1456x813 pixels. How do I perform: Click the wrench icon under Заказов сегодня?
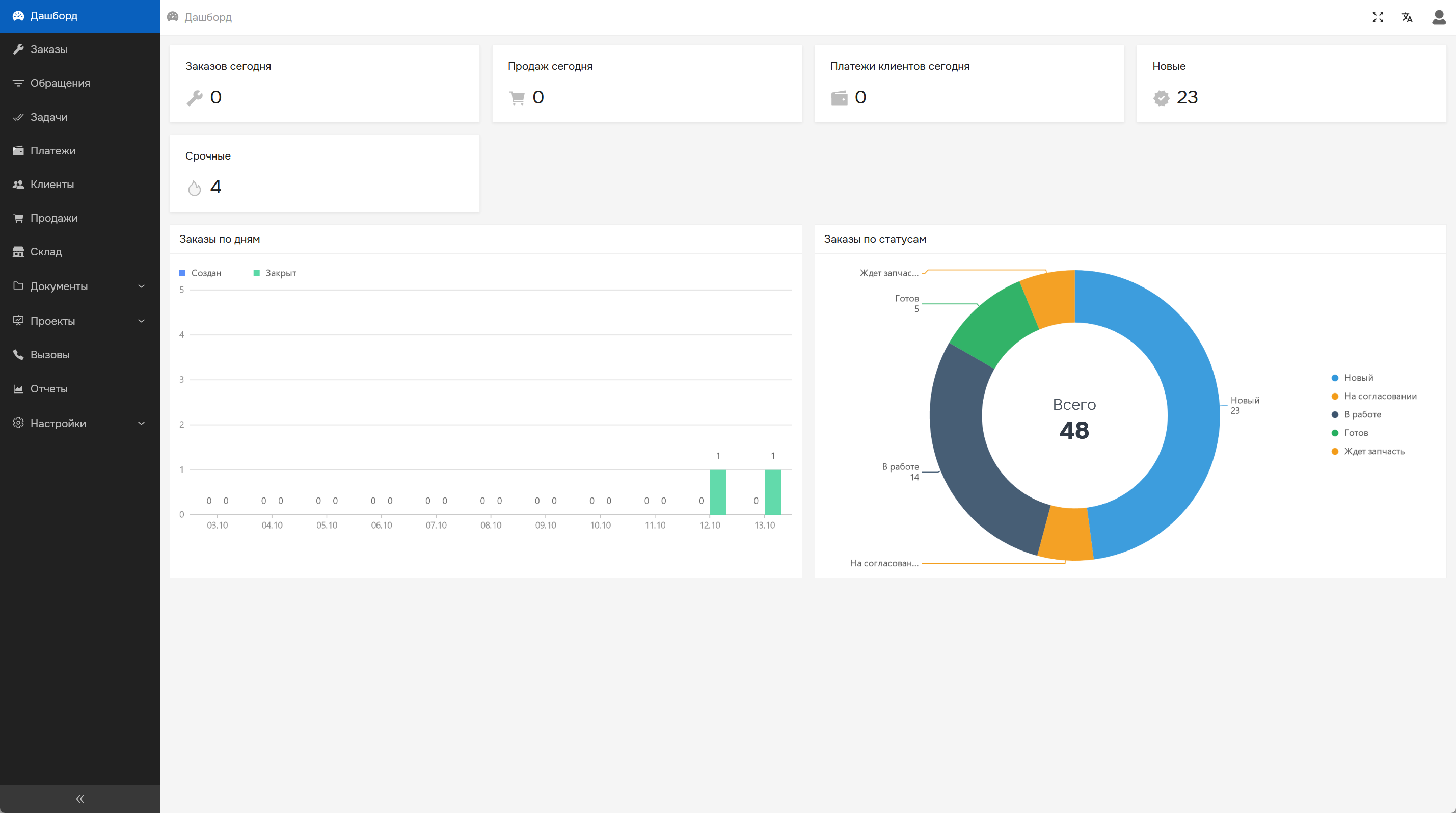(x=195, y=98)
